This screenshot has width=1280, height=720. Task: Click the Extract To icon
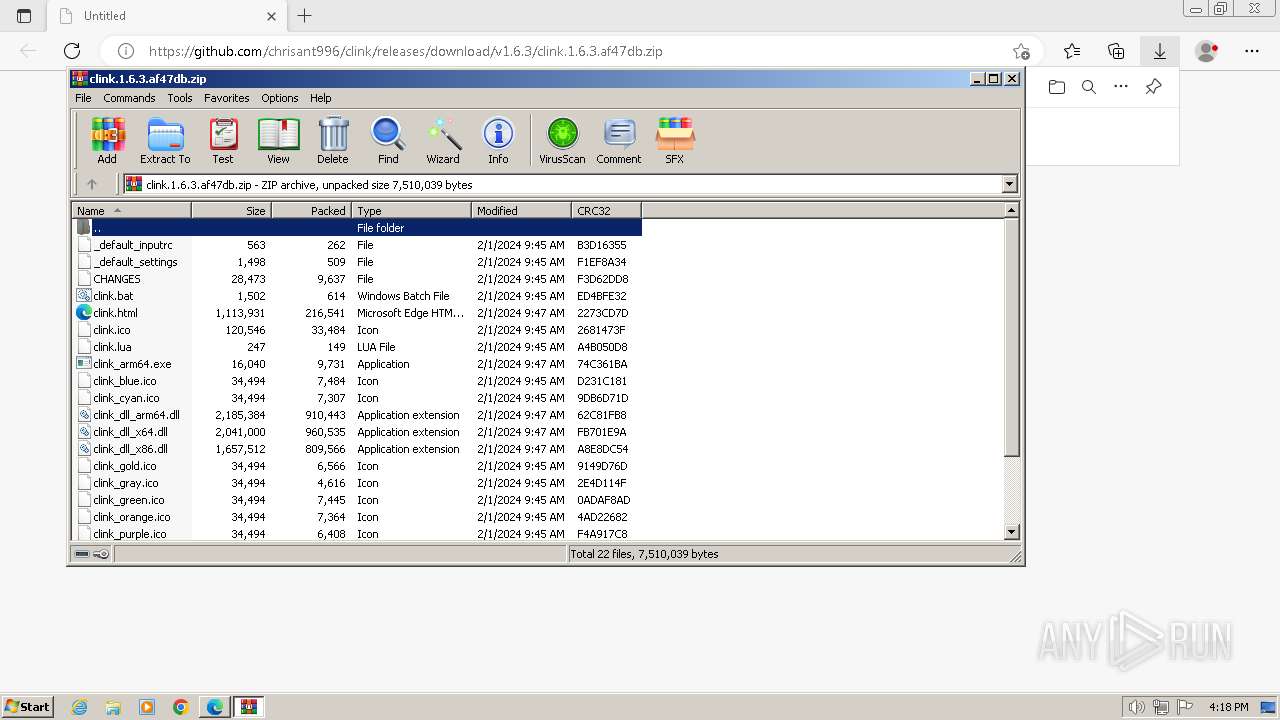(165, 141)
